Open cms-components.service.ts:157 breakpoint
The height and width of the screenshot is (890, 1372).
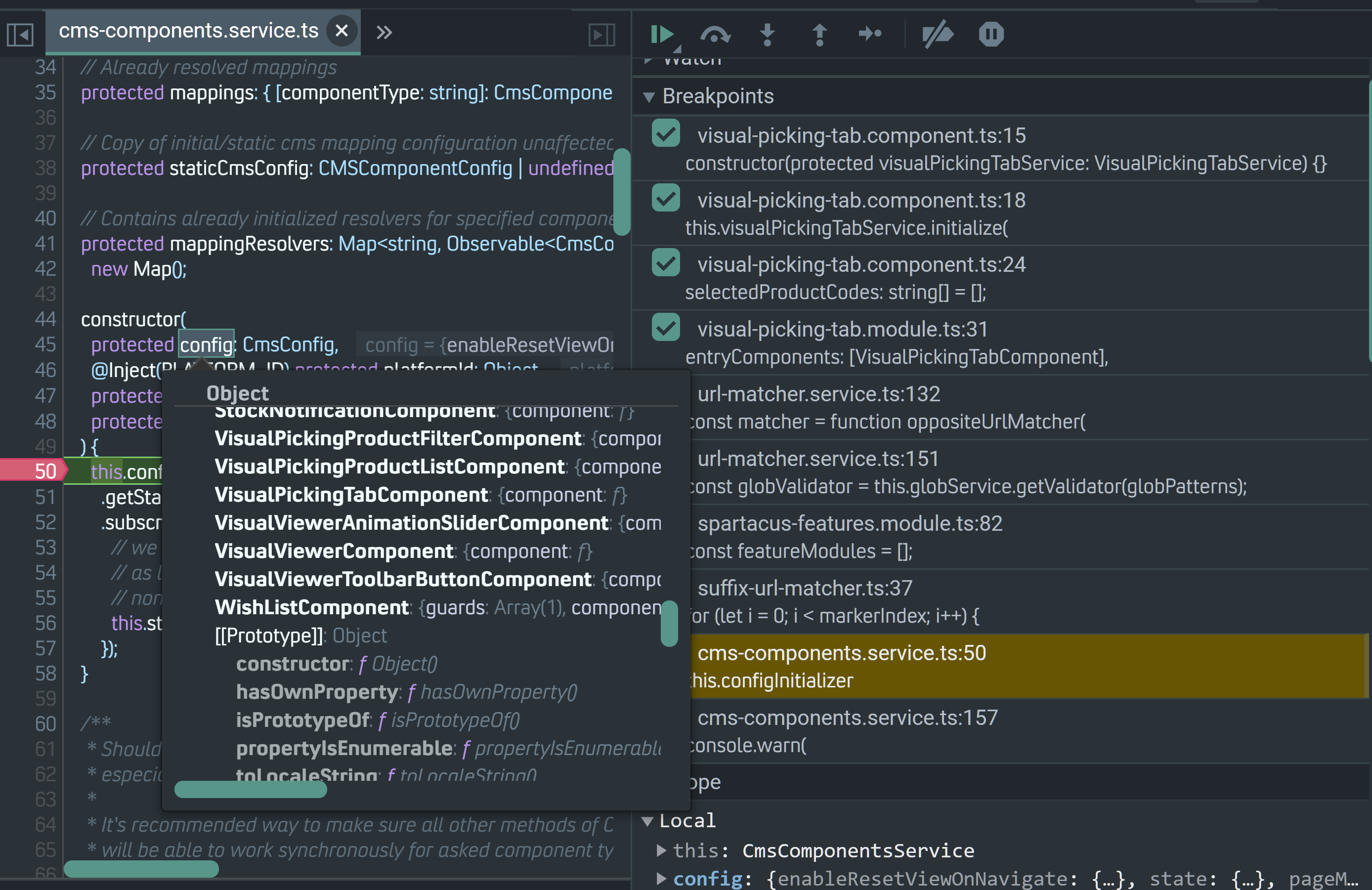(847, 718)
